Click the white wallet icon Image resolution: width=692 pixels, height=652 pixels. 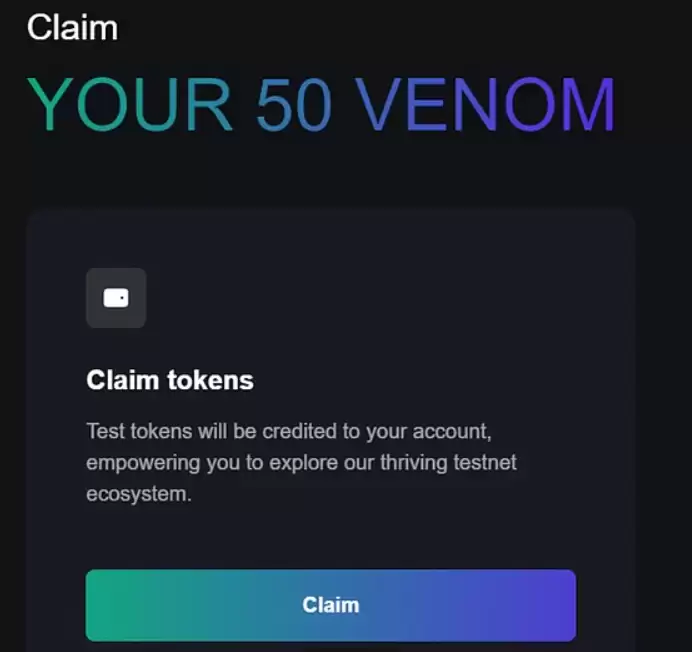(116, 298)
